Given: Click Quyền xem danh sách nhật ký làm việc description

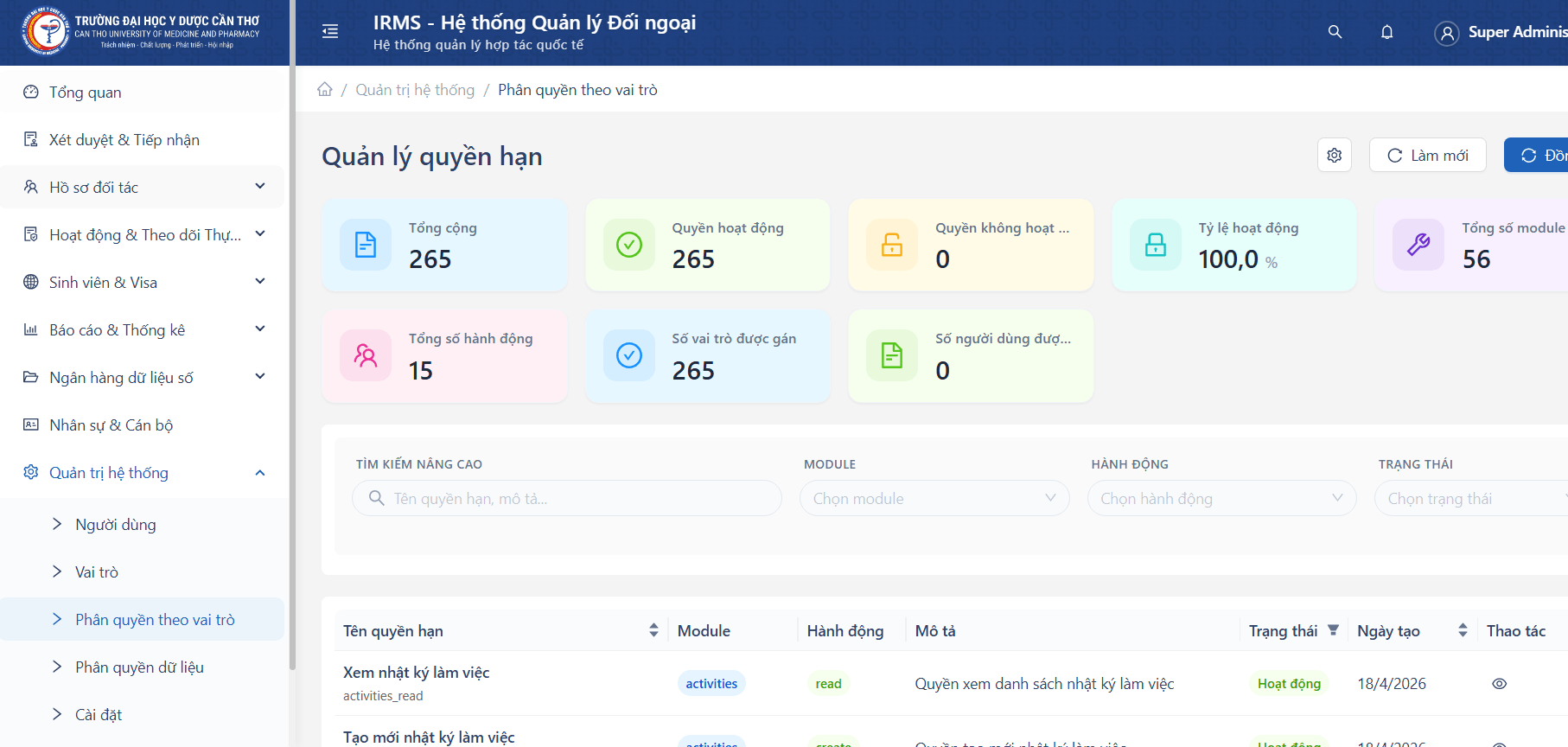Looking at the screenshot, I should (1044, 684).
